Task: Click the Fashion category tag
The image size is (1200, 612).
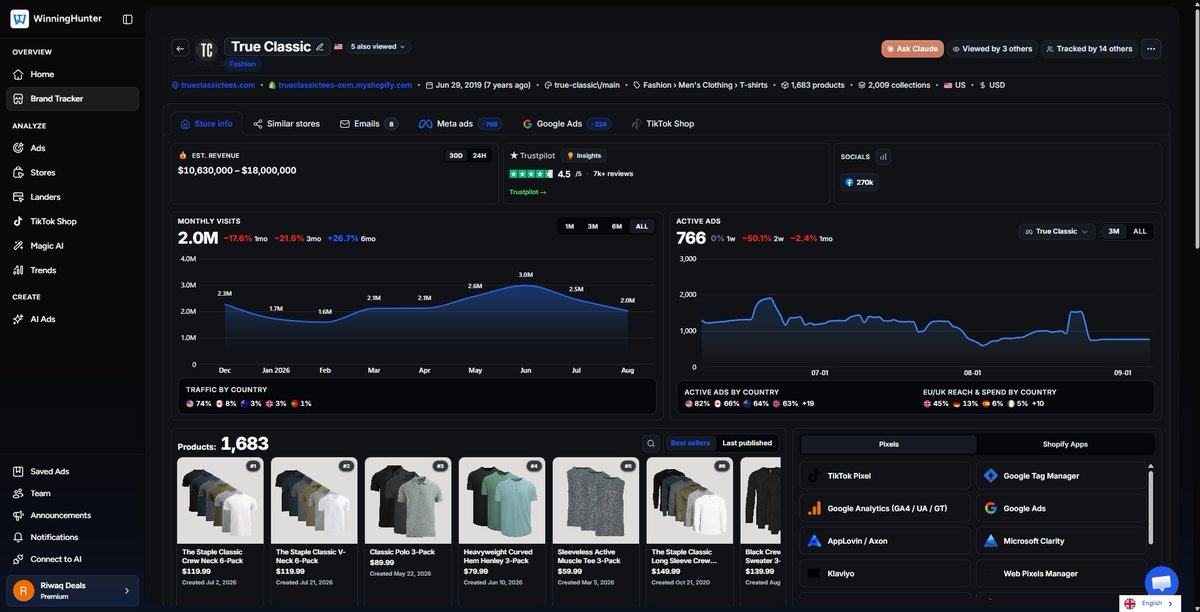Action: pos(242,64)
